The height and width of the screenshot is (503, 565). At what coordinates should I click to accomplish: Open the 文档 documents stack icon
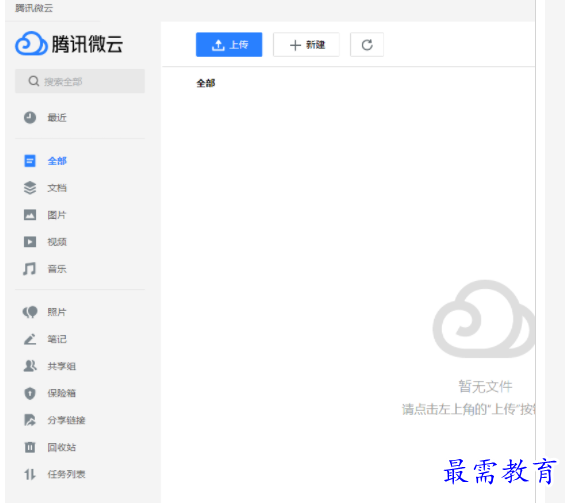tap(30, 188)
